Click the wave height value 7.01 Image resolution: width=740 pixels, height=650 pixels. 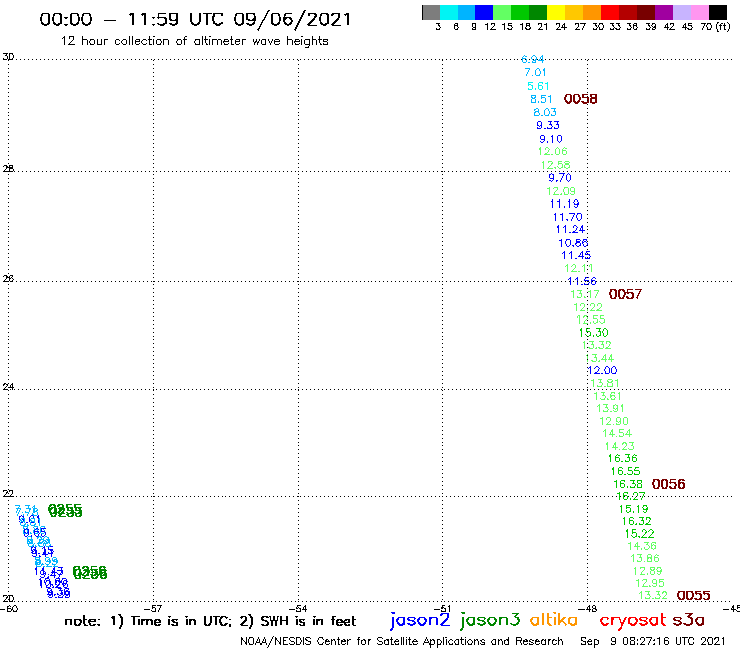535,73
